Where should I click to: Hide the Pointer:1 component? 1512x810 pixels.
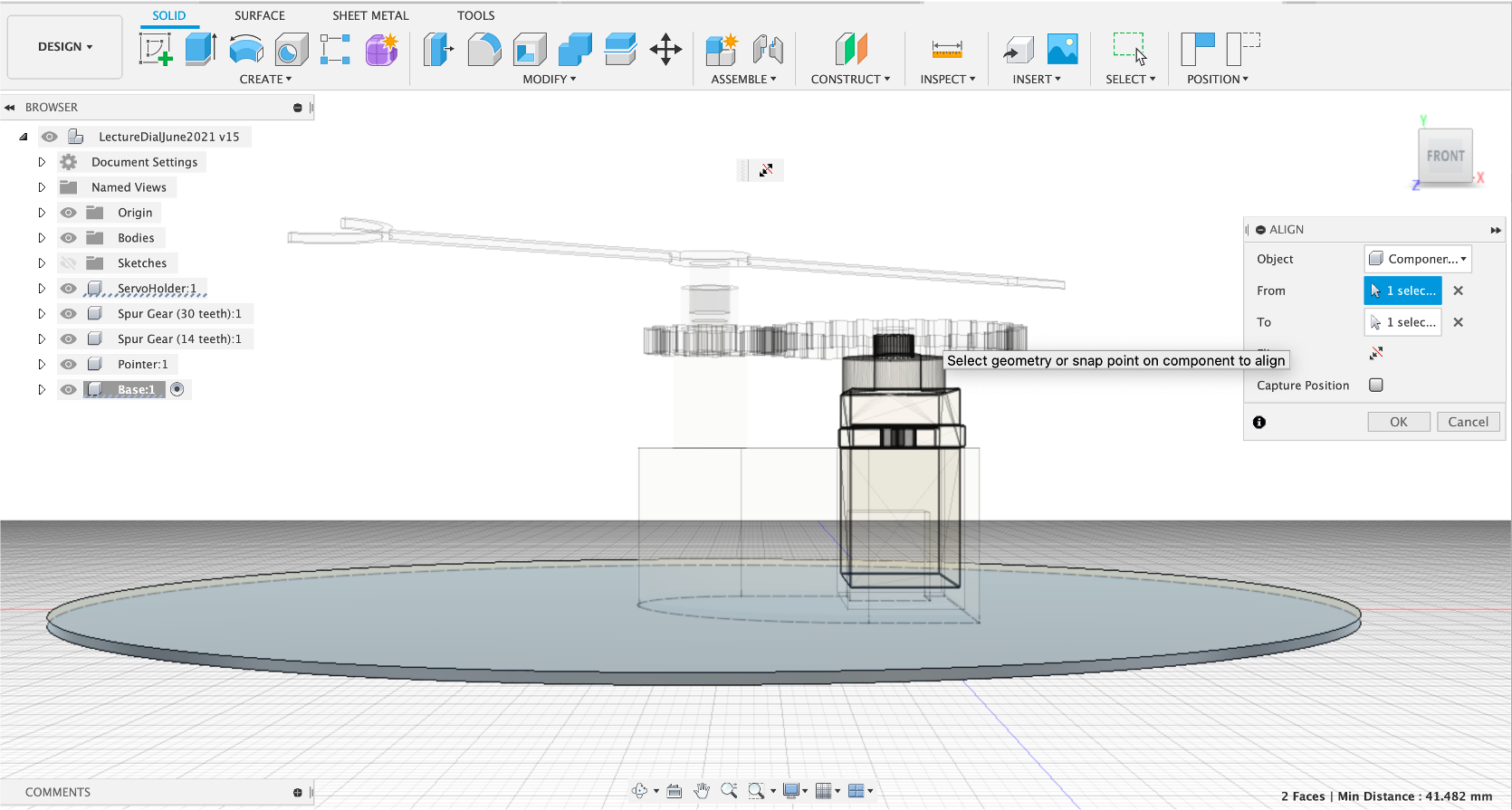tap(69, 365)
